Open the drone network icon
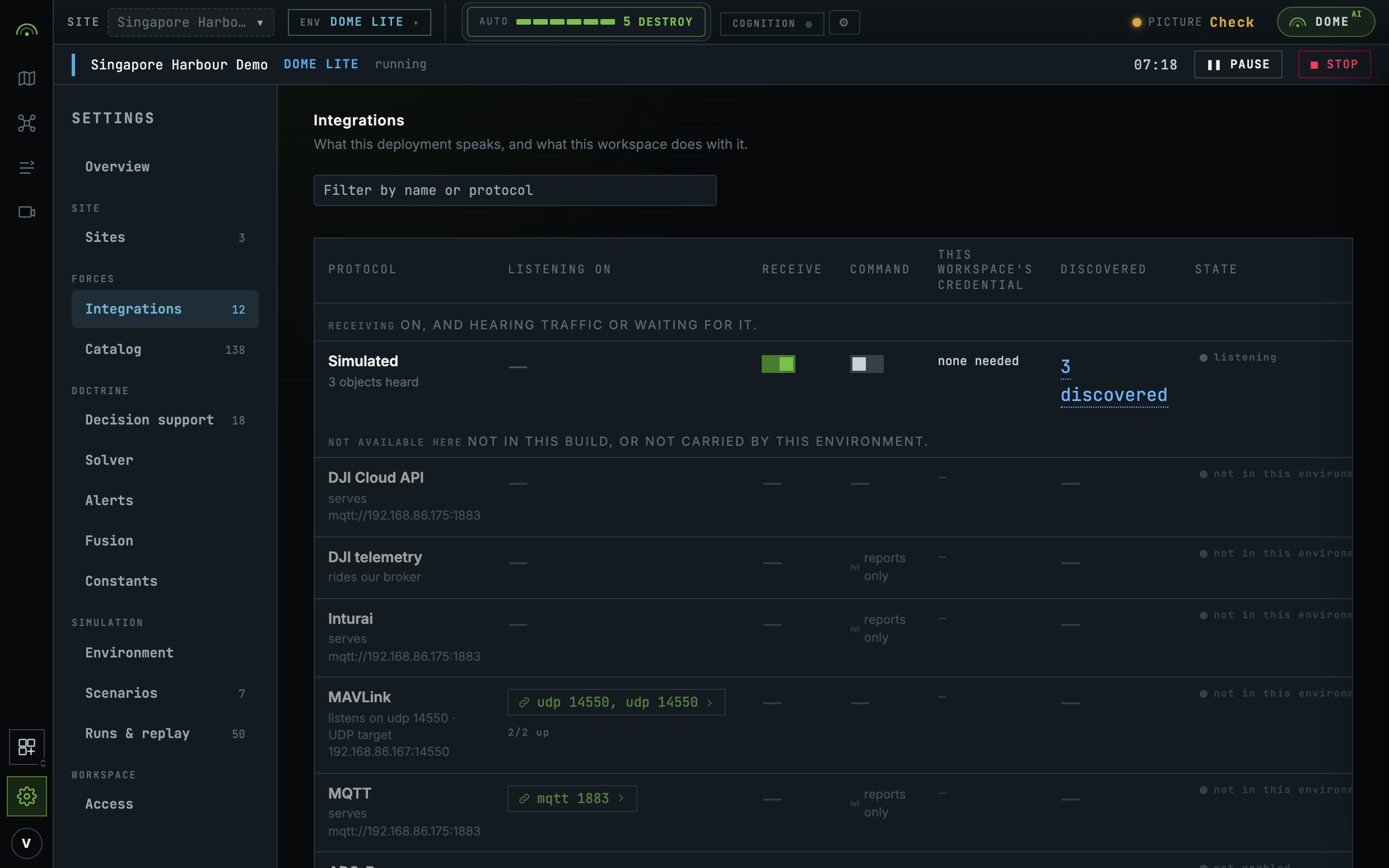The height and width of the screenshot is (868, 1389). click(26, 123)
